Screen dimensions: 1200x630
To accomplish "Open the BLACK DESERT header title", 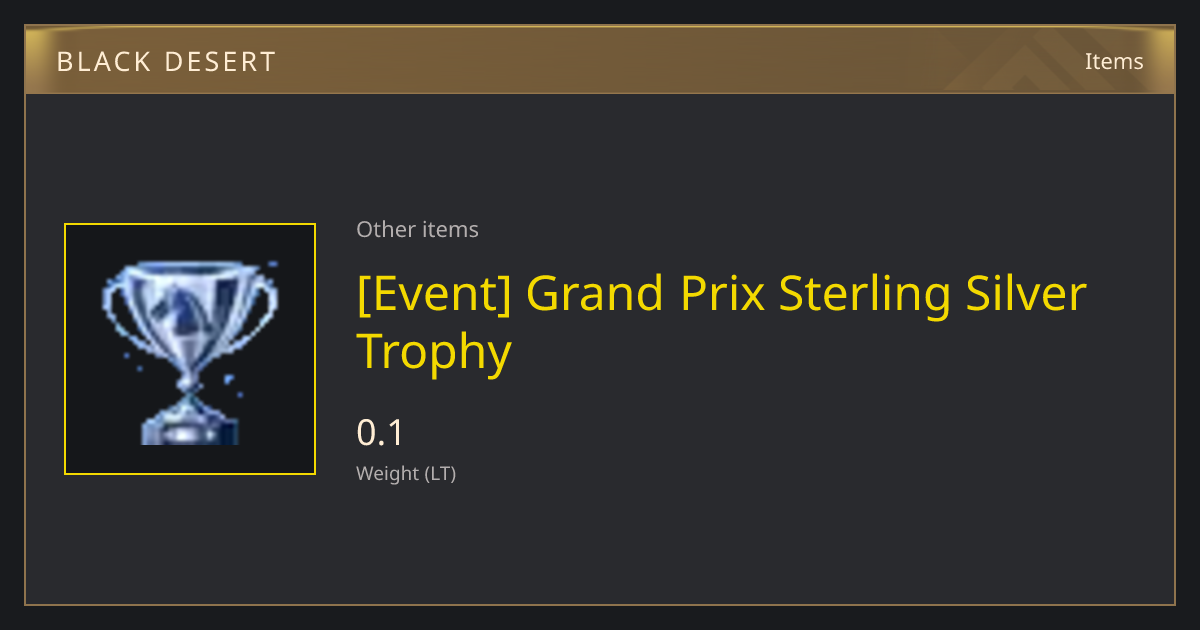I will 166,62.
